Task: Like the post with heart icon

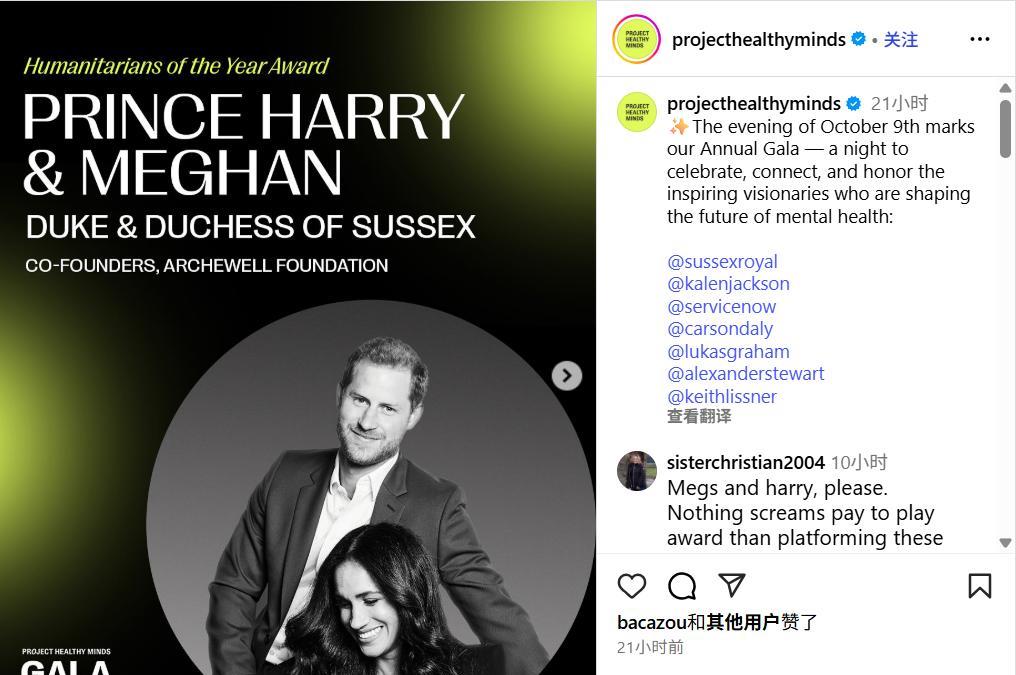Action: 632,586
